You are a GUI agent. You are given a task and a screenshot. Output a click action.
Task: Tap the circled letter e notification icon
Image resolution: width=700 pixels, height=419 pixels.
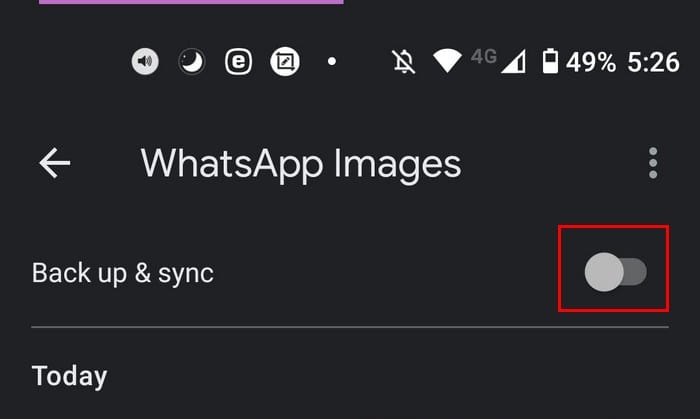pos(238,62)
